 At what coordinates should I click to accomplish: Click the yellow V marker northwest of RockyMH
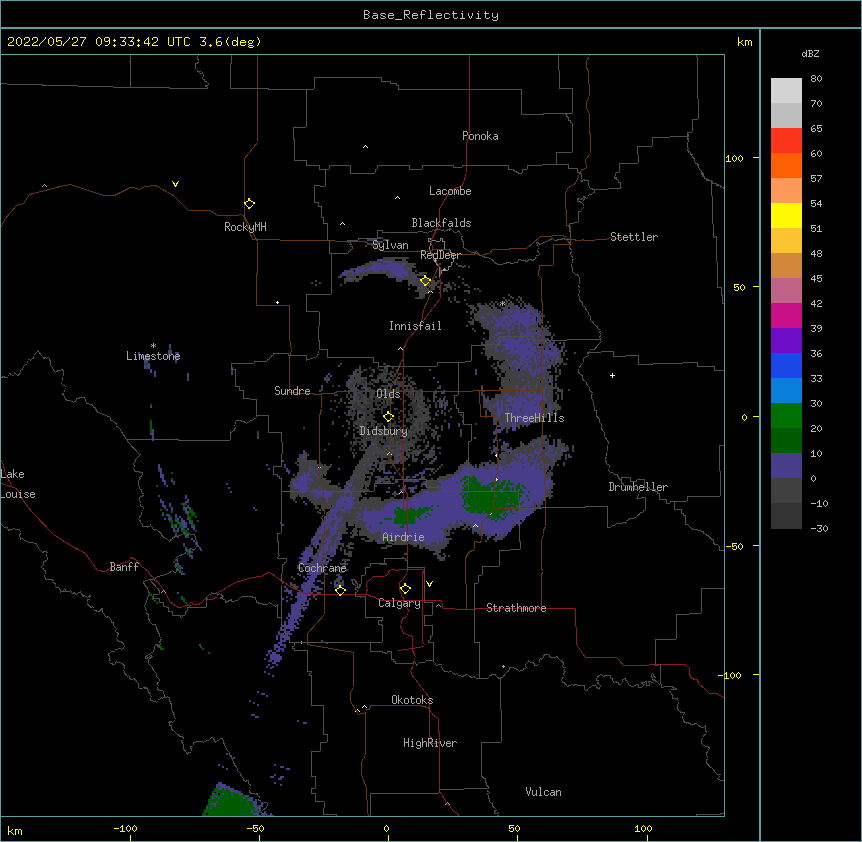tap(175, 184)
